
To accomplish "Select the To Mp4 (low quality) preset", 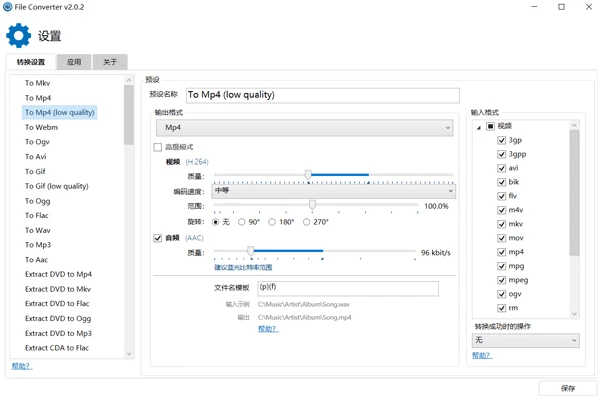I will (60, 113).
